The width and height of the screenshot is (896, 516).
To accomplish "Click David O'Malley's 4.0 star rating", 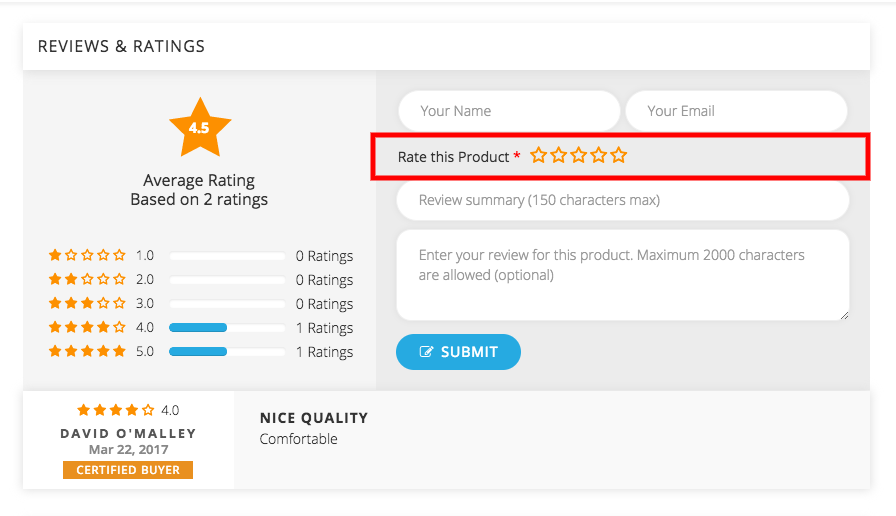I will [116, 410].
